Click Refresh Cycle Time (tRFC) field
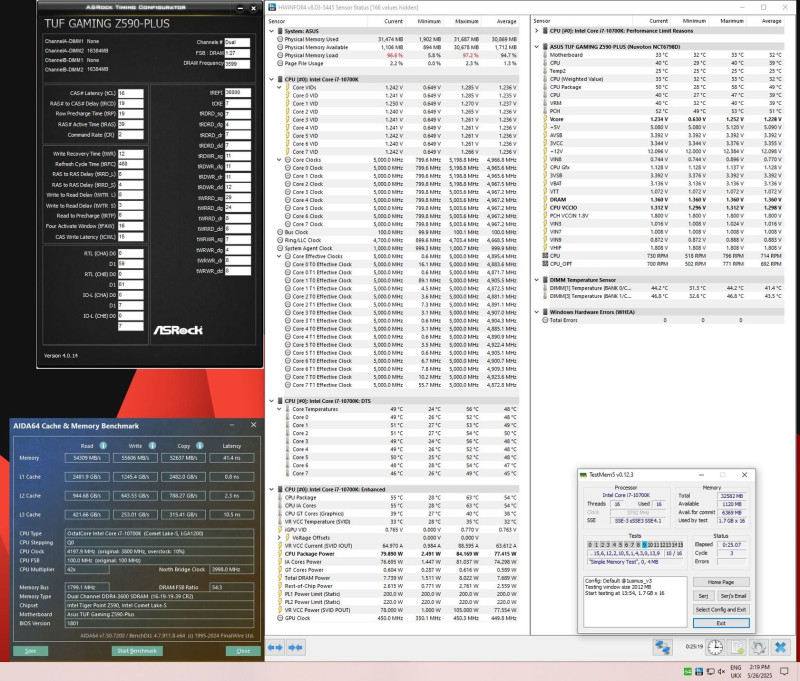The width and height of the screenshot is (800, 681). [131, 164]
